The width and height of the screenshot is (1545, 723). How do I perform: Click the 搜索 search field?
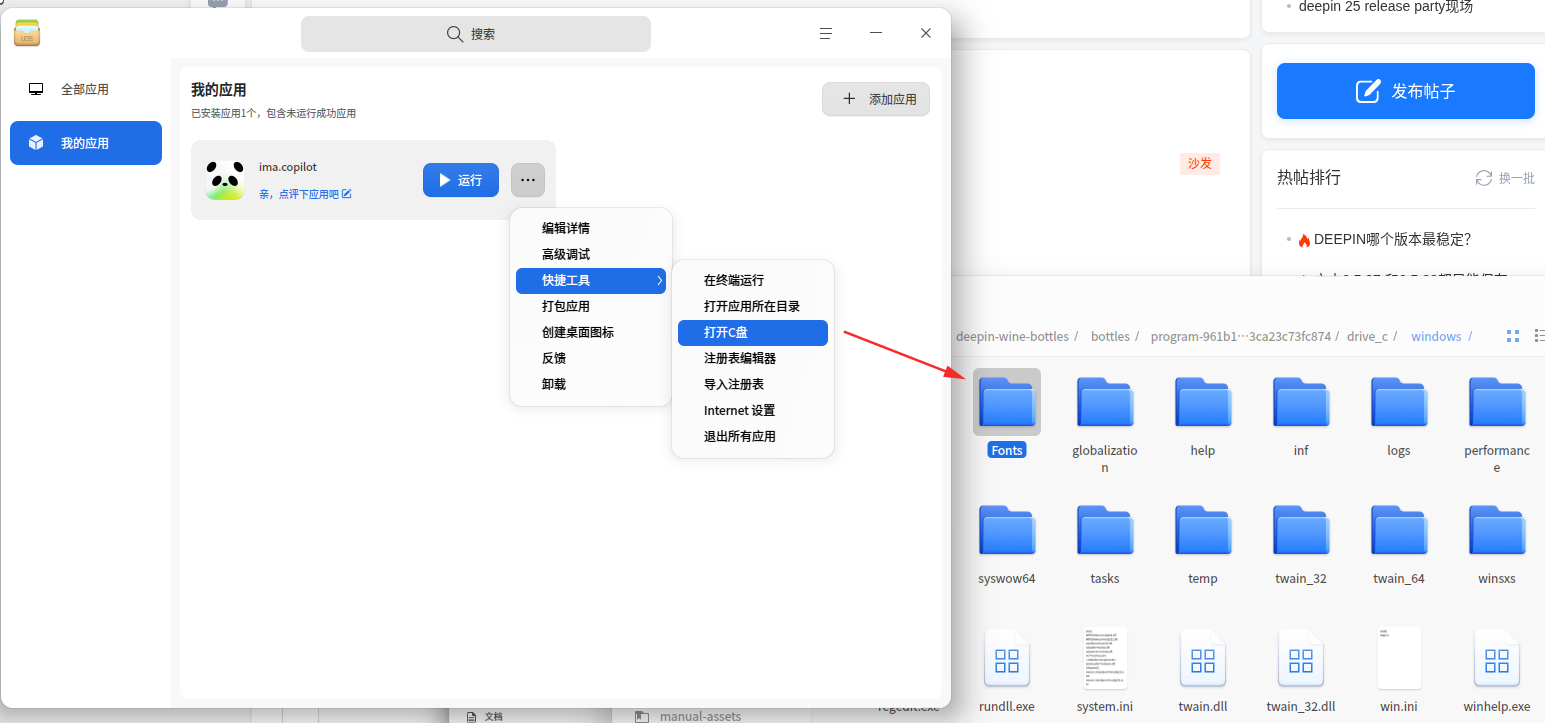tap(476, 34)
